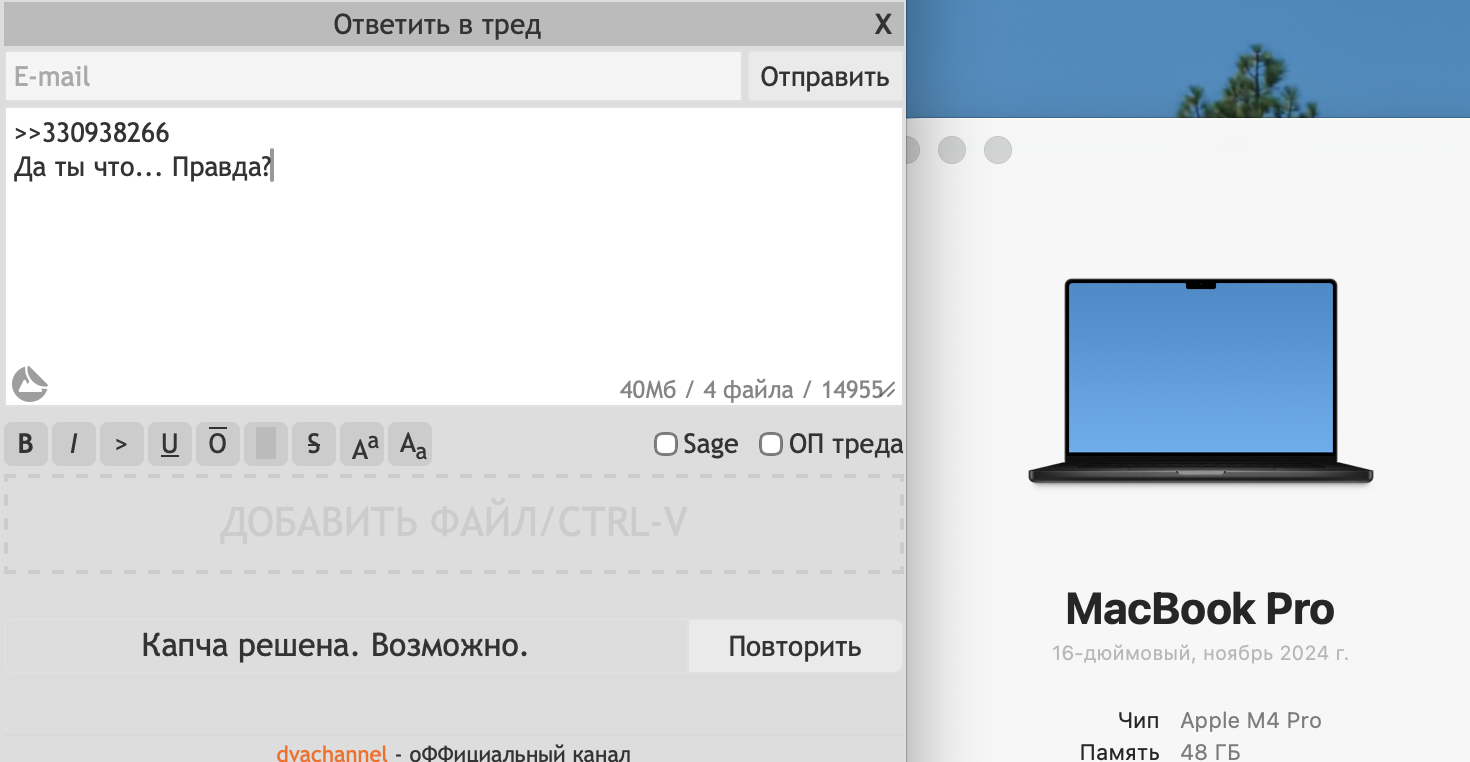Click the reply reference >>330938266 in the message

pos(92,133)
